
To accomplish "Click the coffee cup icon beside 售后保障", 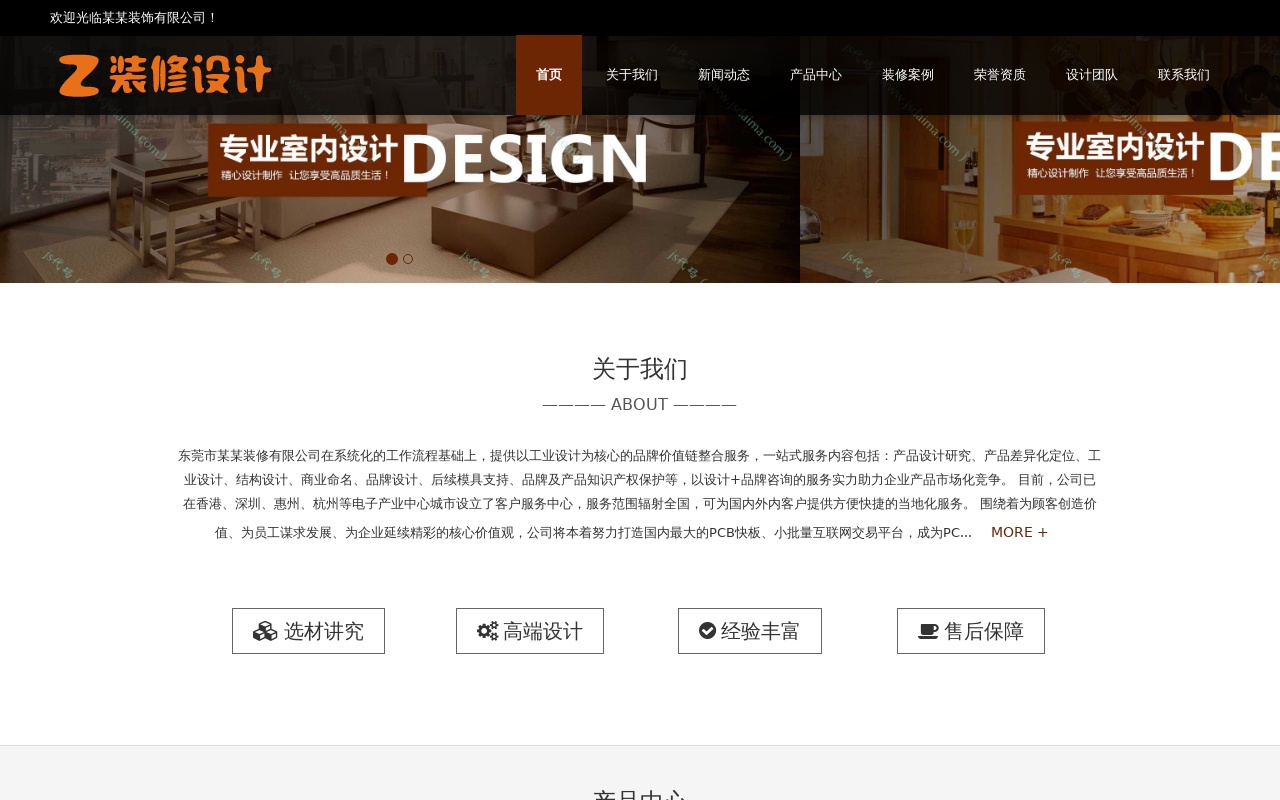I will (928, 631).
